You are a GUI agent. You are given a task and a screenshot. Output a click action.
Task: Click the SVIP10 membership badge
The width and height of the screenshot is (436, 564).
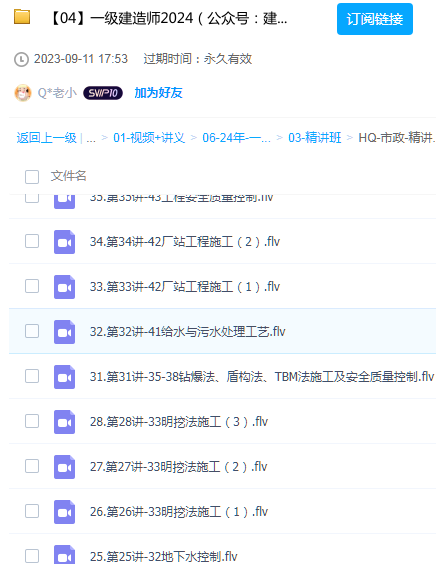coord(103,93)
